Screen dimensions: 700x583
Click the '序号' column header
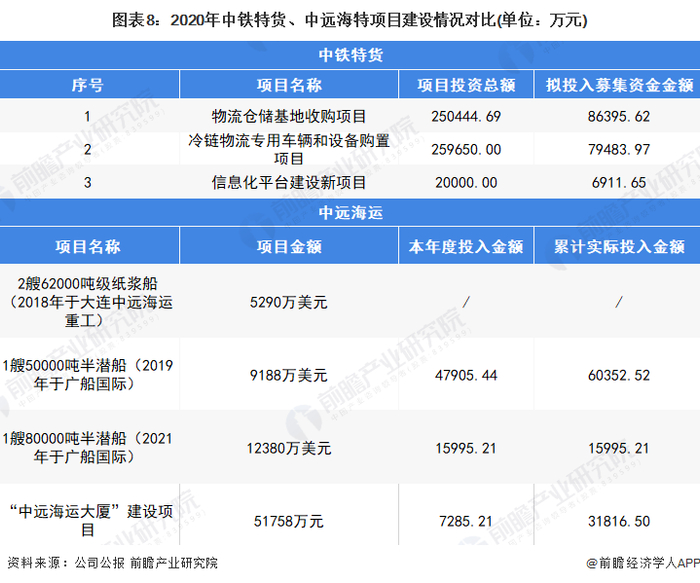point(88,85)
